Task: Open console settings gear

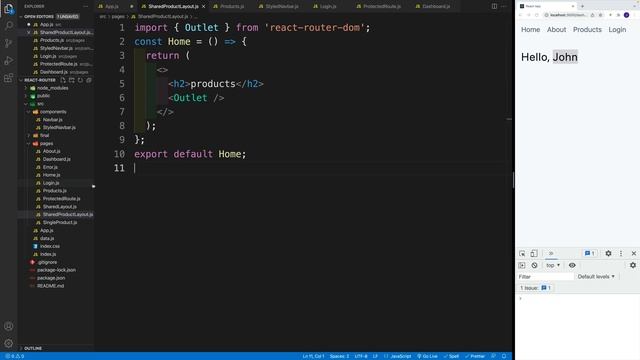Action: pos(633,265)
